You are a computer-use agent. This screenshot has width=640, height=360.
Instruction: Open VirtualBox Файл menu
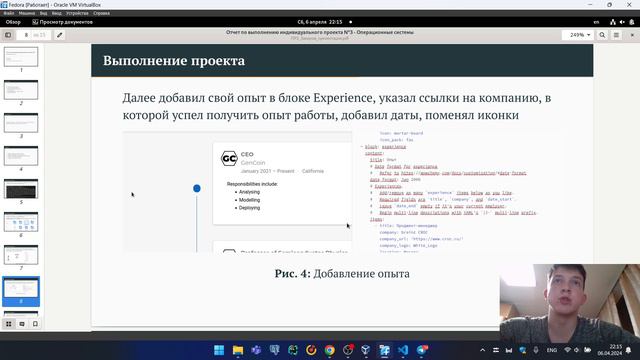9,13
